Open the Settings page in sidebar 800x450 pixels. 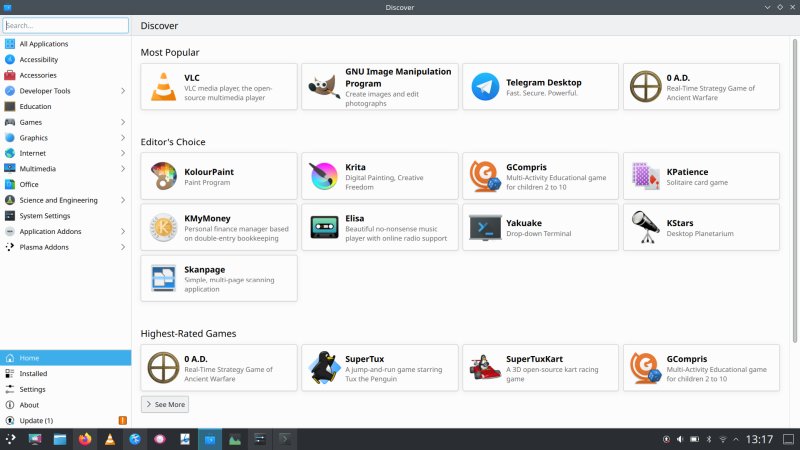32,389
